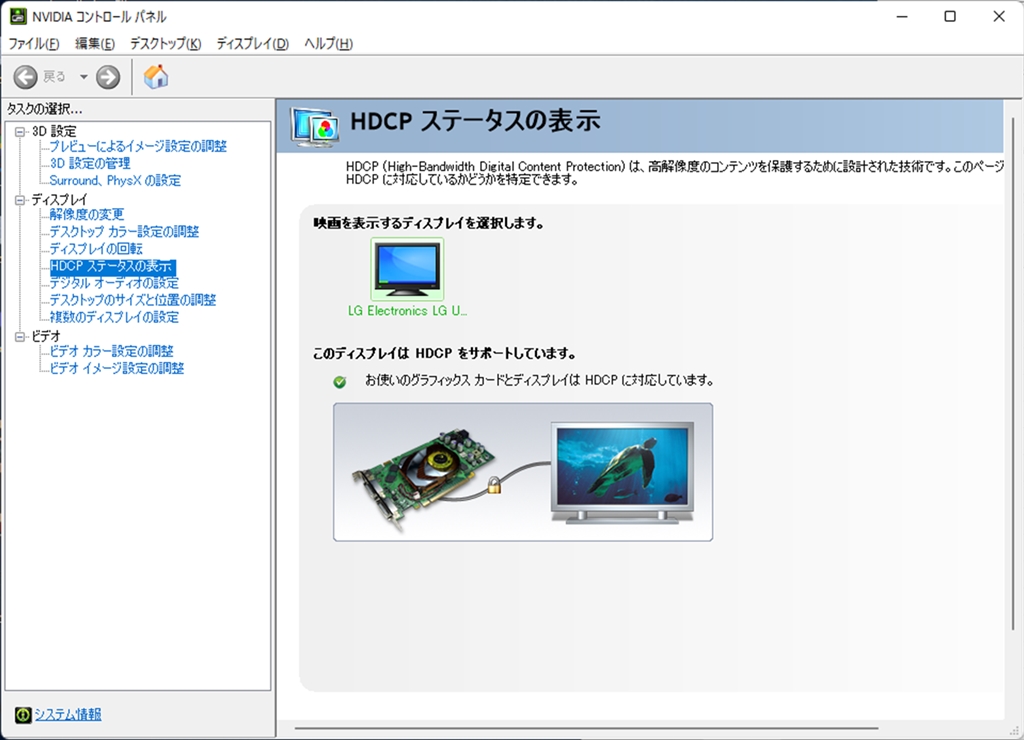Open 複数のディスプレイの設定
1024x740 pixels.
coord(114,317)
